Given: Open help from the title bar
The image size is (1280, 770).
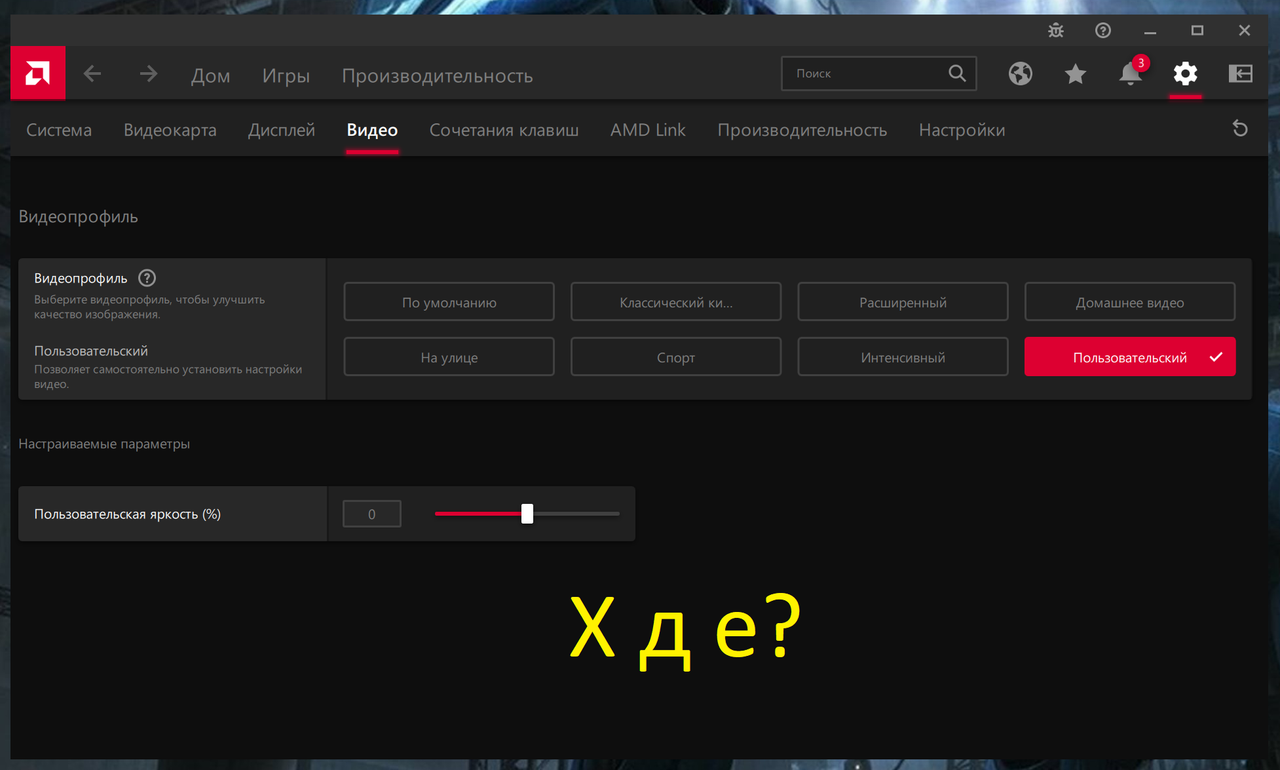Looking at the screenshot, I should (1102, 30).
